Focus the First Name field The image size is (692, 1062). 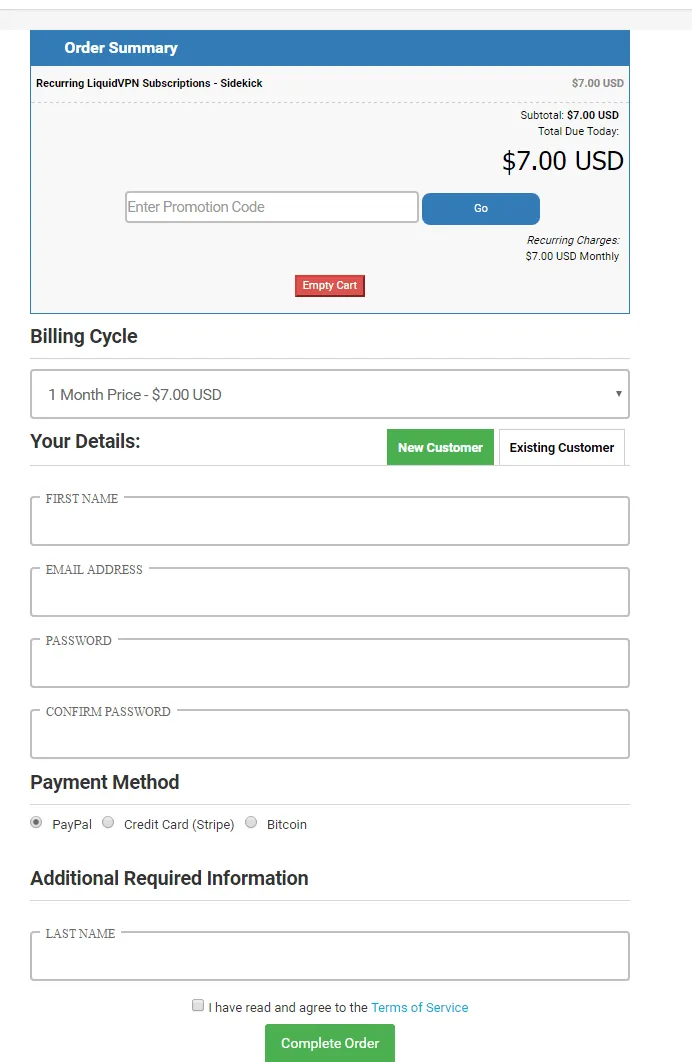click(x=330, y=523)
